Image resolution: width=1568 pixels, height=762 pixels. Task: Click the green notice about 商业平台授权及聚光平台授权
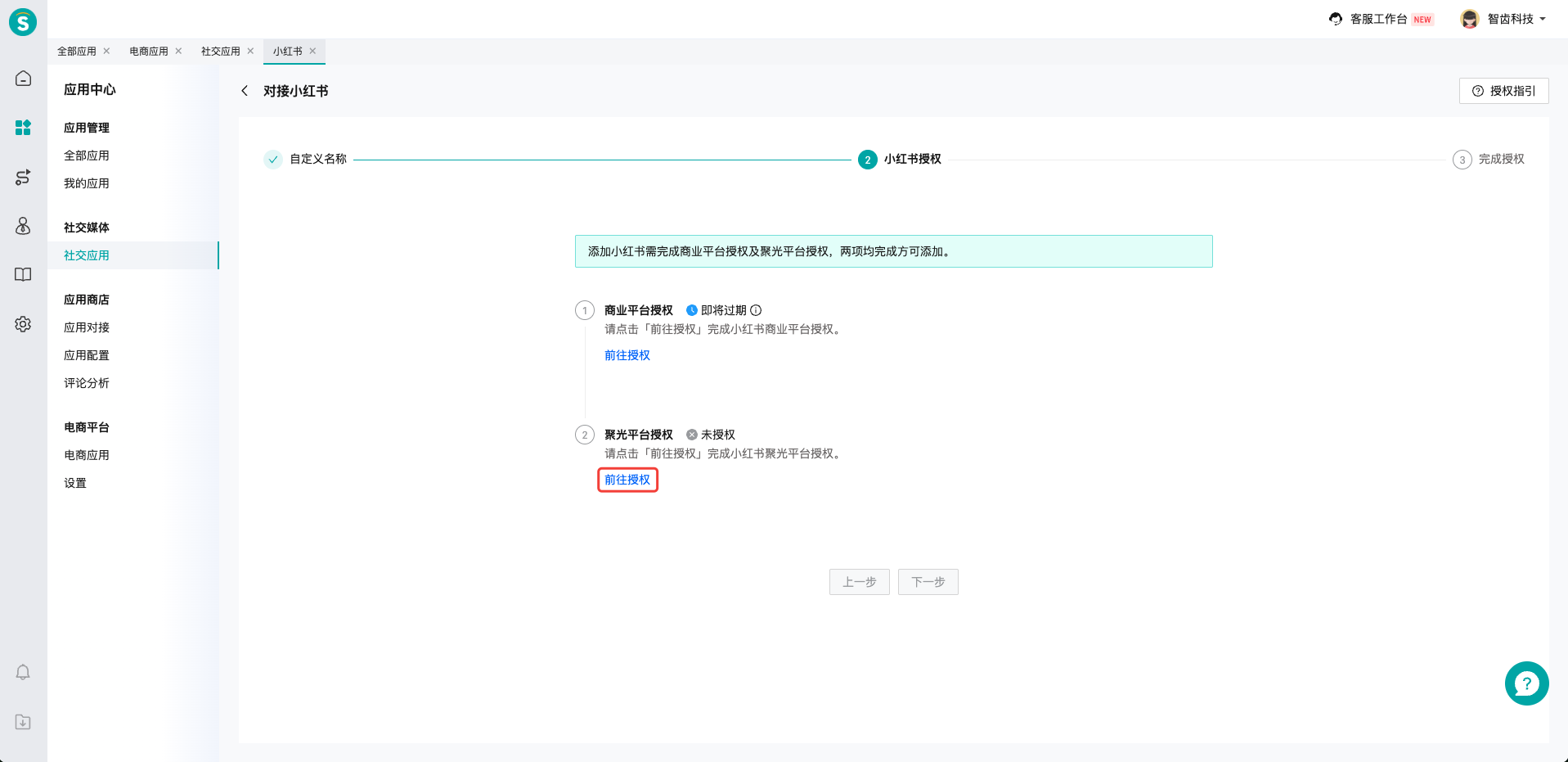coord(893,251)
